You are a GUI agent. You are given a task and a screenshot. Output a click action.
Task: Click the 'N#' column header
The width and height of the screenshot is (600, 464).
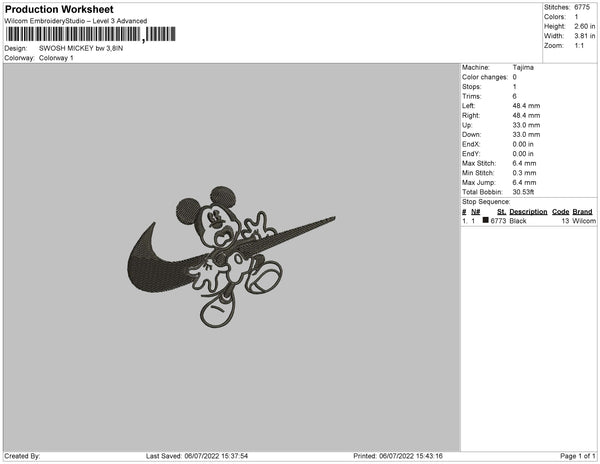point(475,212)
